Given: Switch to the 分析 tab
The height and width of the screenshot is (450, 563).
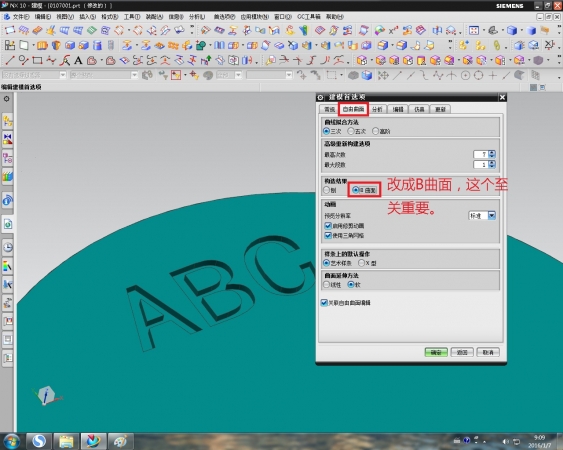Looking at the screenshot, I should 377,109.
